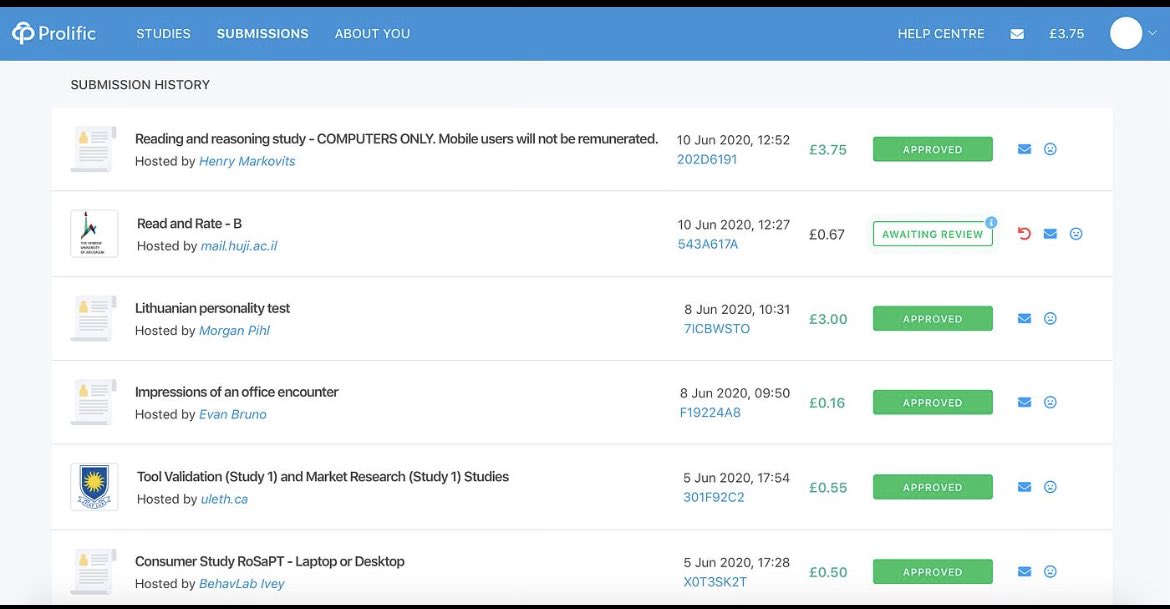Image resolution: width=1170 pixels, height=609 pixels.
Task: Click Approved status for Reading and reasoning study
Action: click(933, 149)
